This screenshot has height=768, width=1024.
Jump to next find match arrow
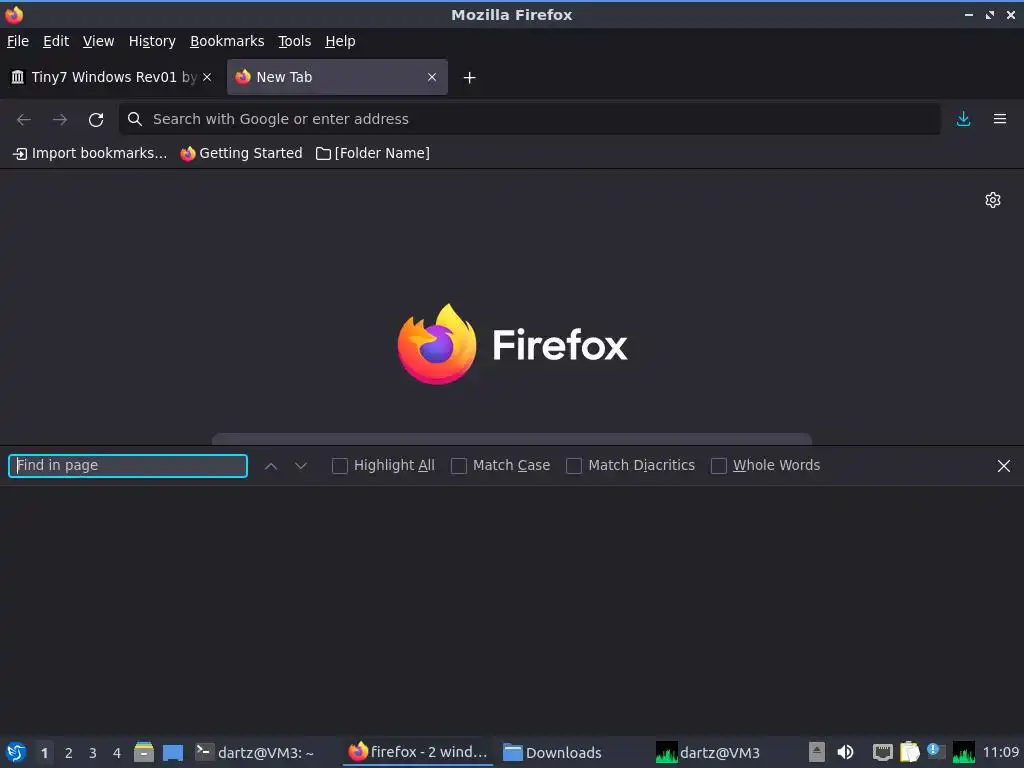[300, 466]
